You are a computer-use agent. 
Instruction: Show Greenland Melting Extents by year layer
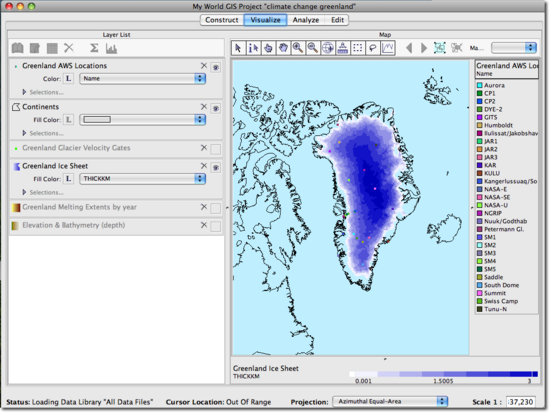coord(216,208)
